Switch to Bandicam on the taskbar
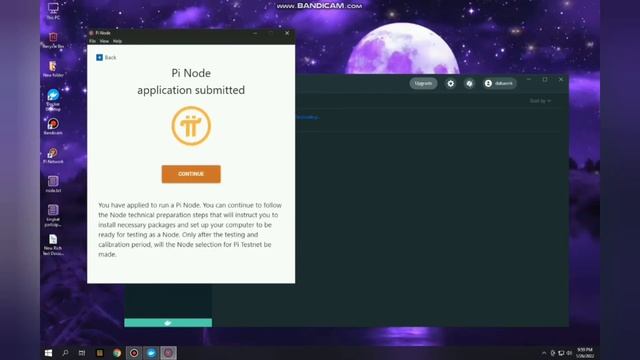 [x=134, y=353]
